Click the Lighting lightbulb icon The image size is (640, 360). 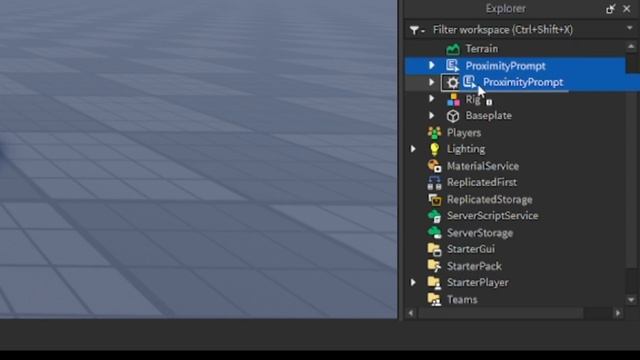pyautogui.click(x=434, y=149)
